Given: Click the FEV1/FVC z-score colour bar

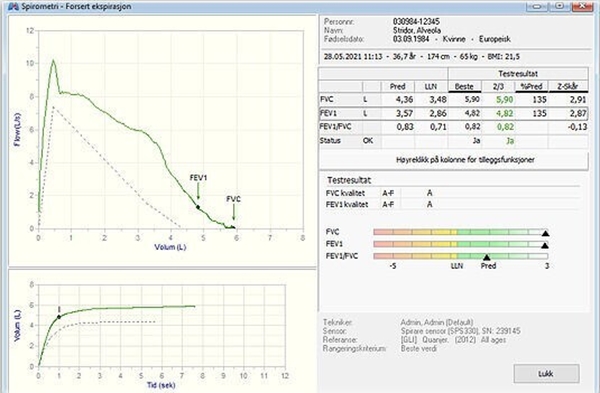Looking at the screenshot, I should tap(461, 256).
